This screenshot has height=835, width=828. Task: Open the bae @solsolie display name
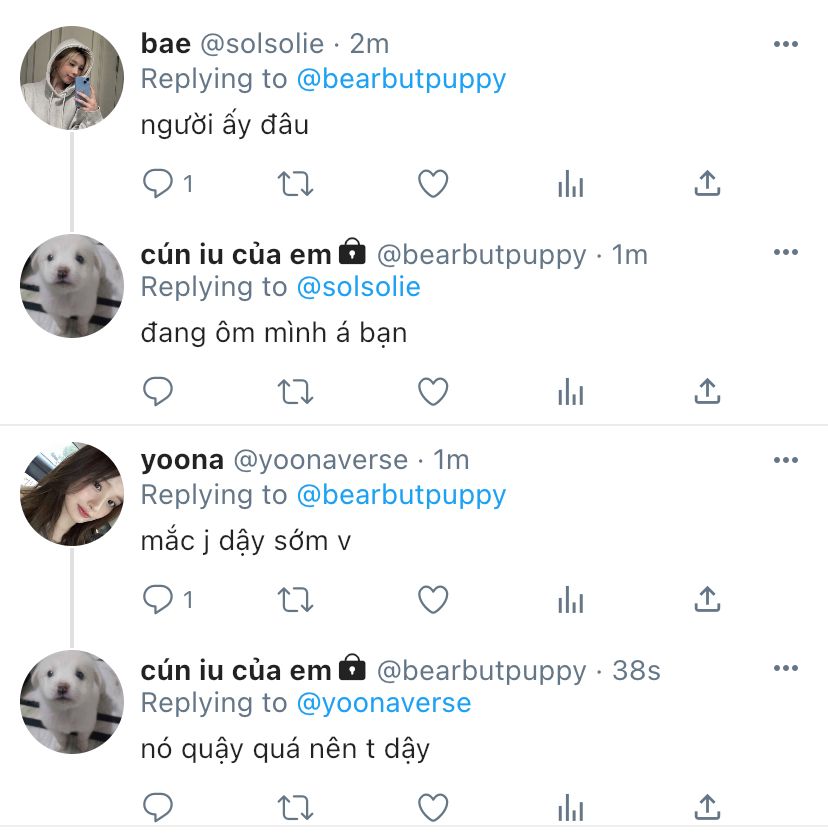(x=166, y=44)
